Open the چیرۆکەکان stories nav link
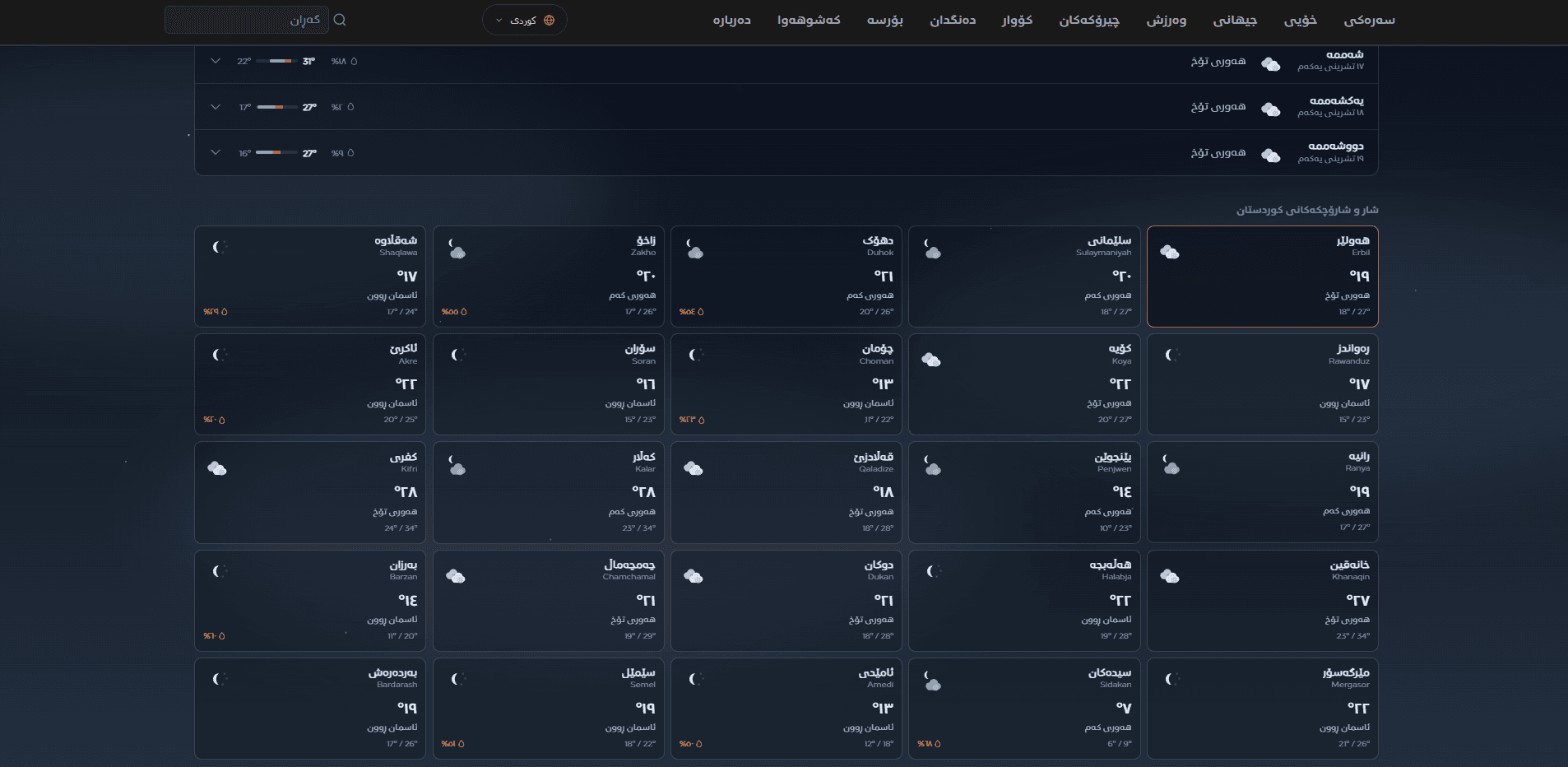 click(x=1089, y=20)
